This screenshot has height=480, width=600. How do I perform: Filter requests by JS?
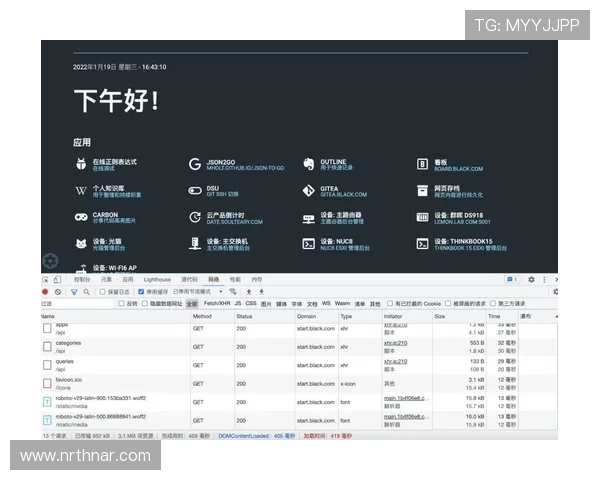238,304
